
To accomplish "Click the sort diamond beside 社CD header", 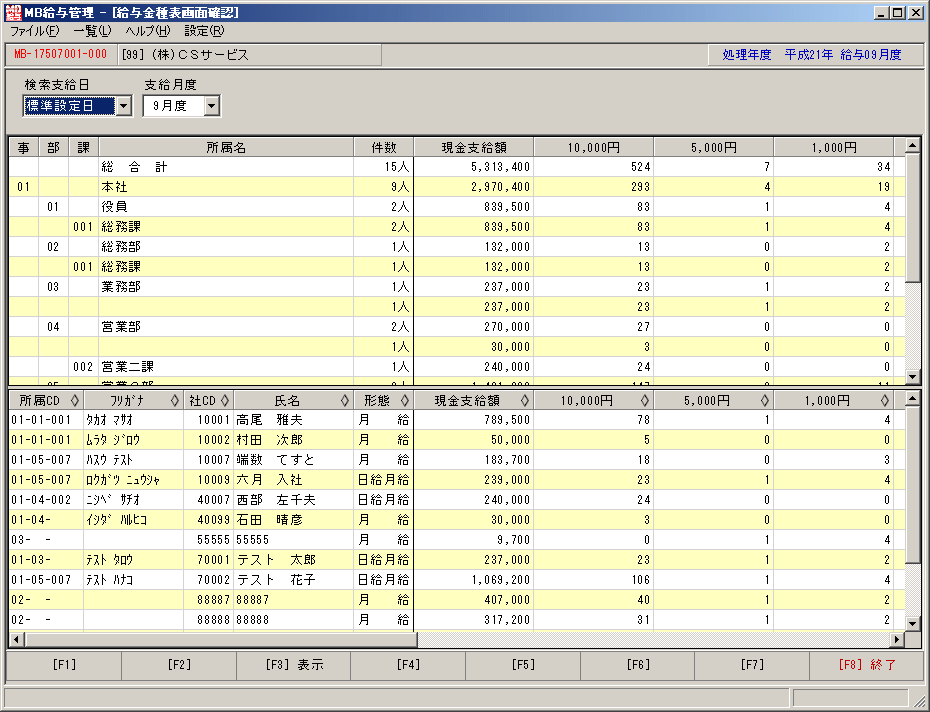I will pyautogui.click(x=225, y=400).
